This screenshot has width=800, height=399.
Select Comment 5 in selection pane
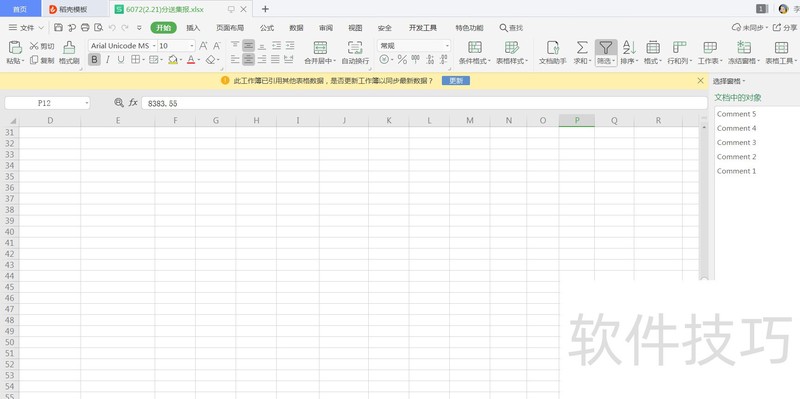coord(736,114)
